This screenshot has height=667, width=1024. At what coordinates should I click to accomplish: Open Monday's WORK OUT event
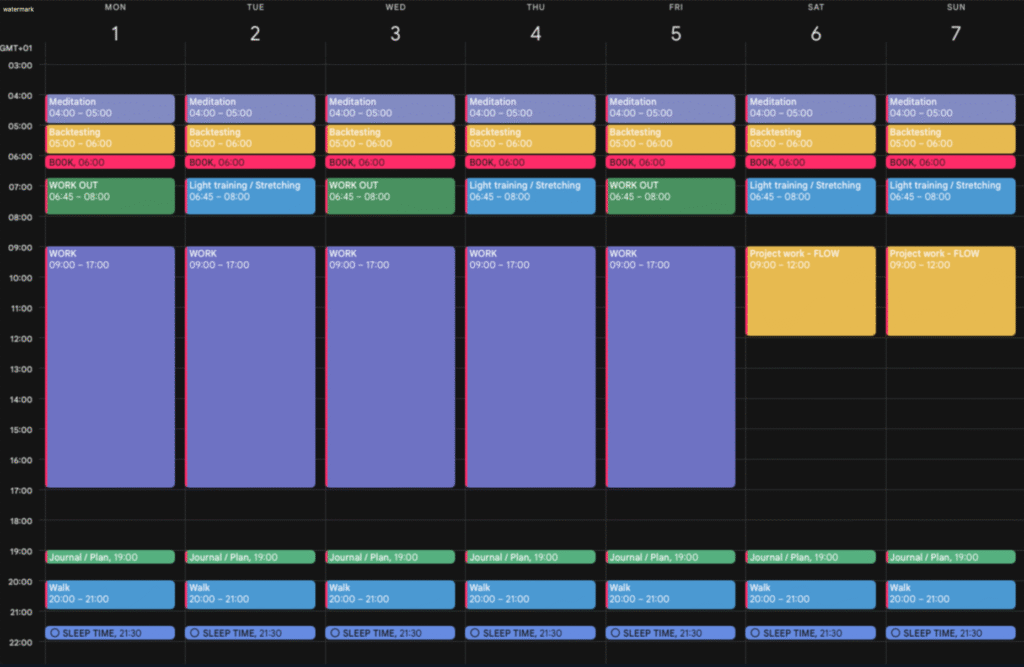(x=110, y=195)
